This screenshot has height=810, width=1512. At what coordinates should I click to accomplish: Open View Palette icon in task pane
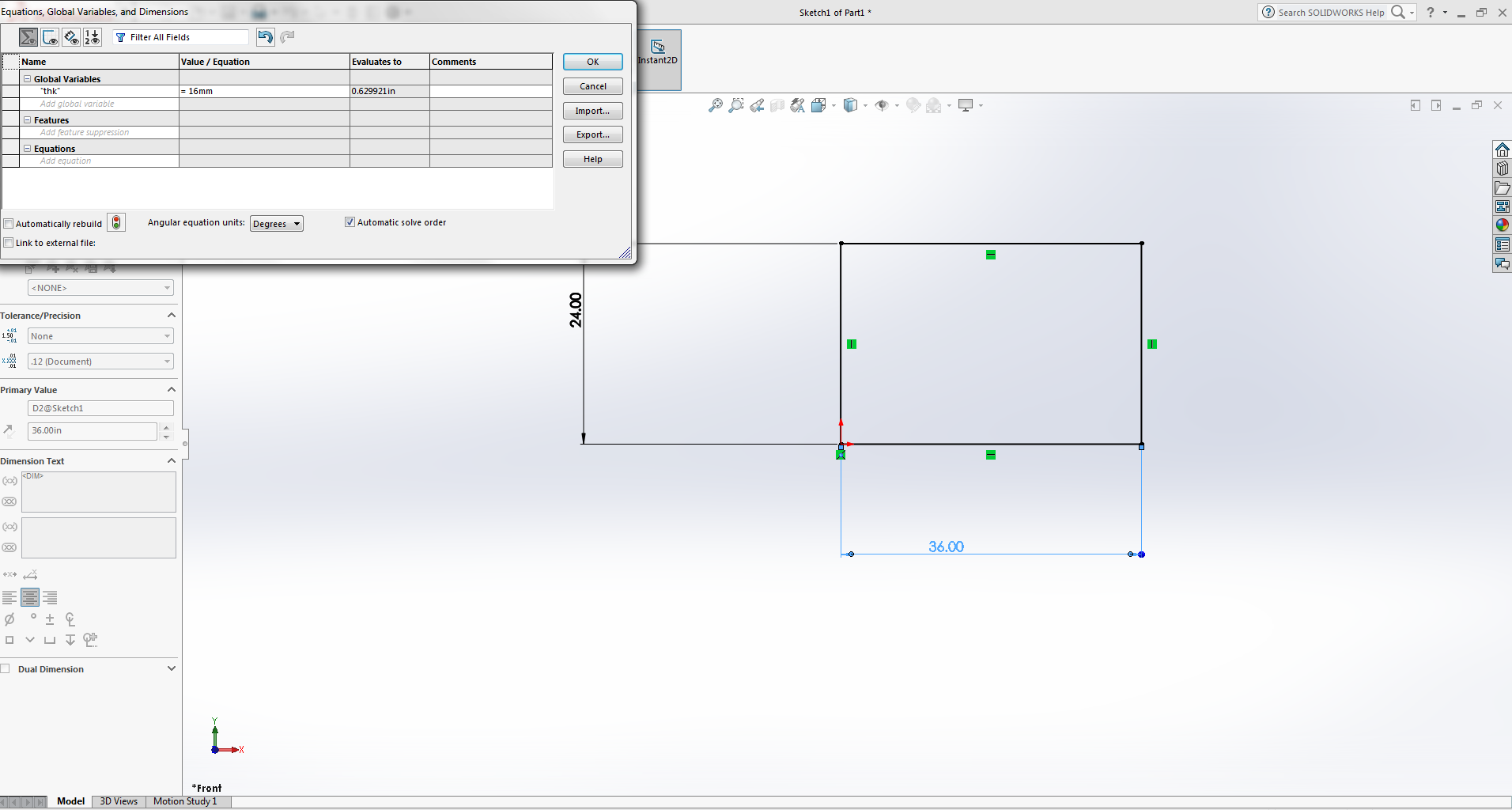point(1503,206)
